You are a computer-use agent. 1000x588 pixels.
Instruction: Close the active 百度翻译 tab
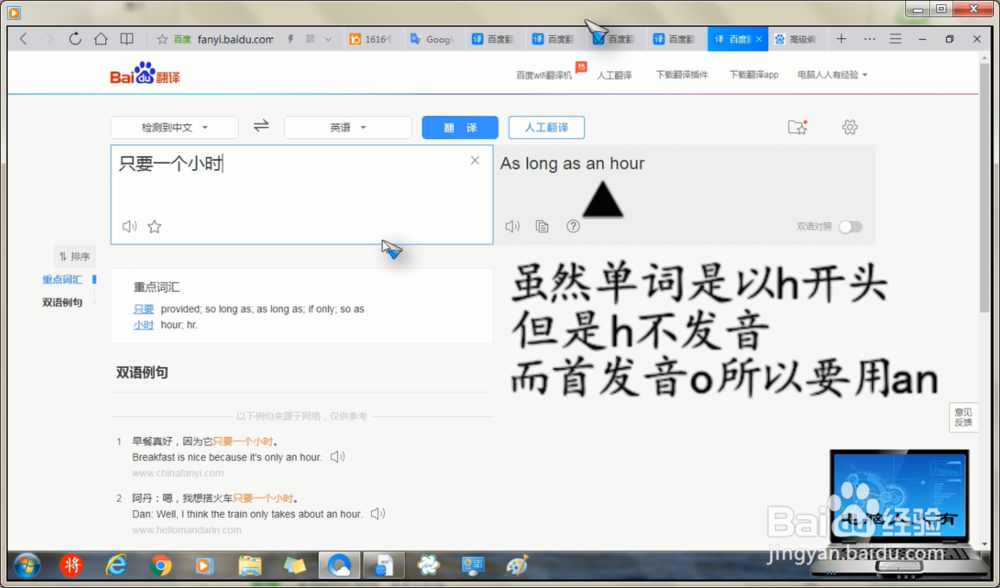[x=759, y=39]
